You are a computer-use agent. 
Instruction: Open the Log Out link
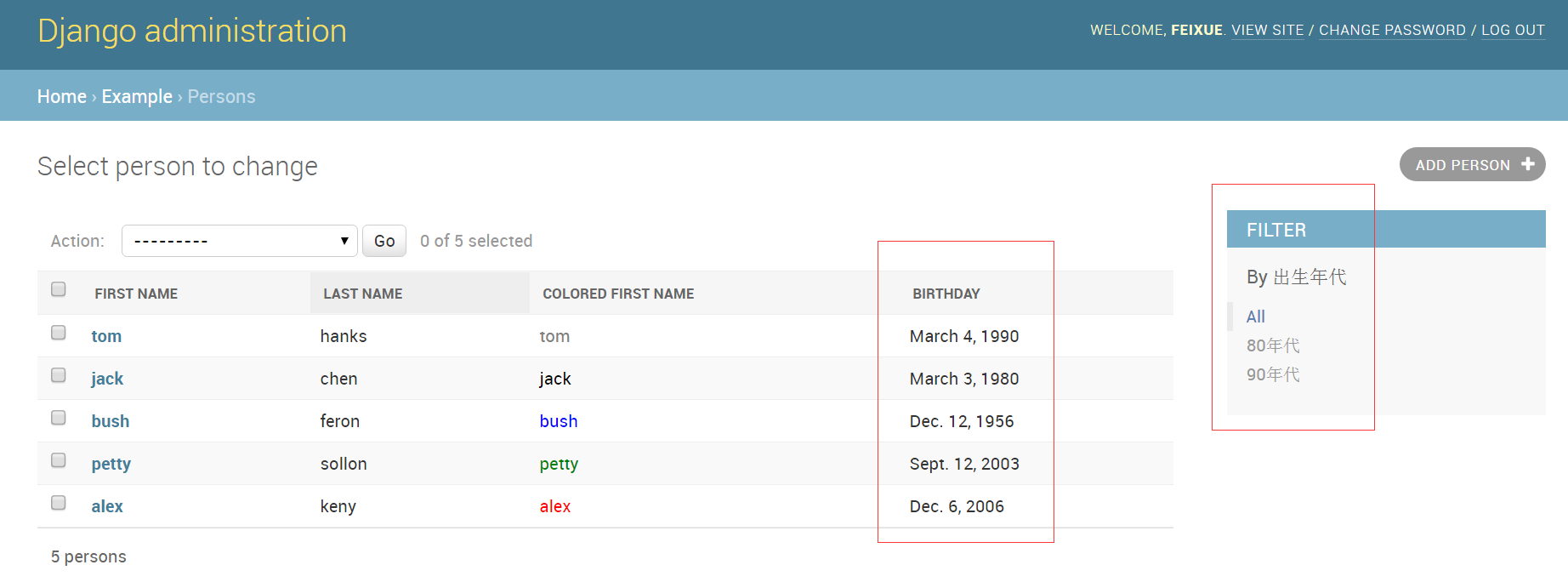click(1513, 30)
